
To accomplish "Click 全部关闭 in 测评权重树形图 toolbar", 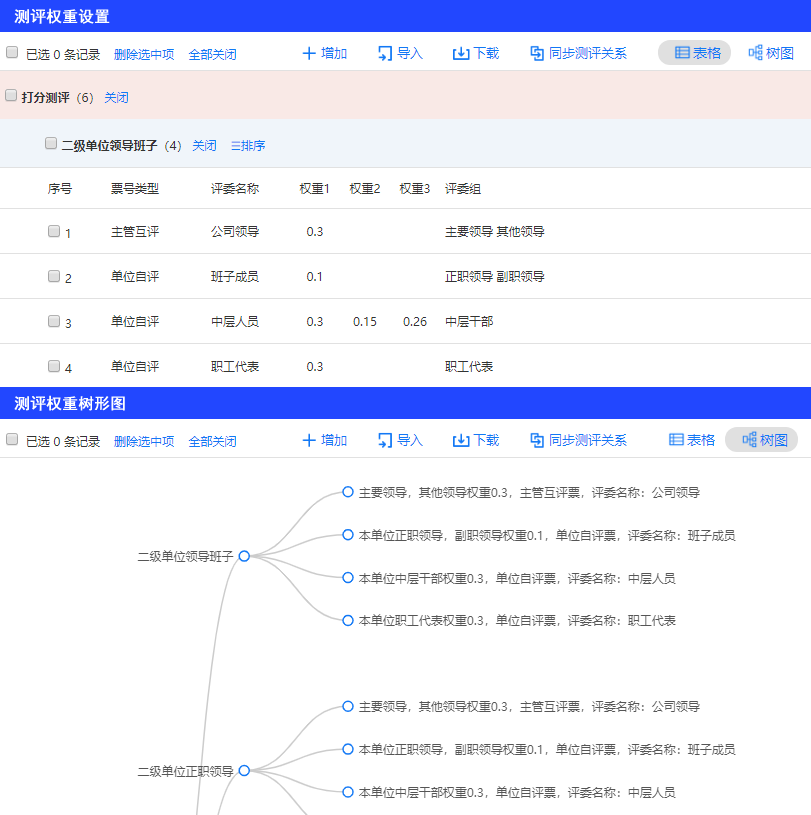I will click(x=212, y=441).
